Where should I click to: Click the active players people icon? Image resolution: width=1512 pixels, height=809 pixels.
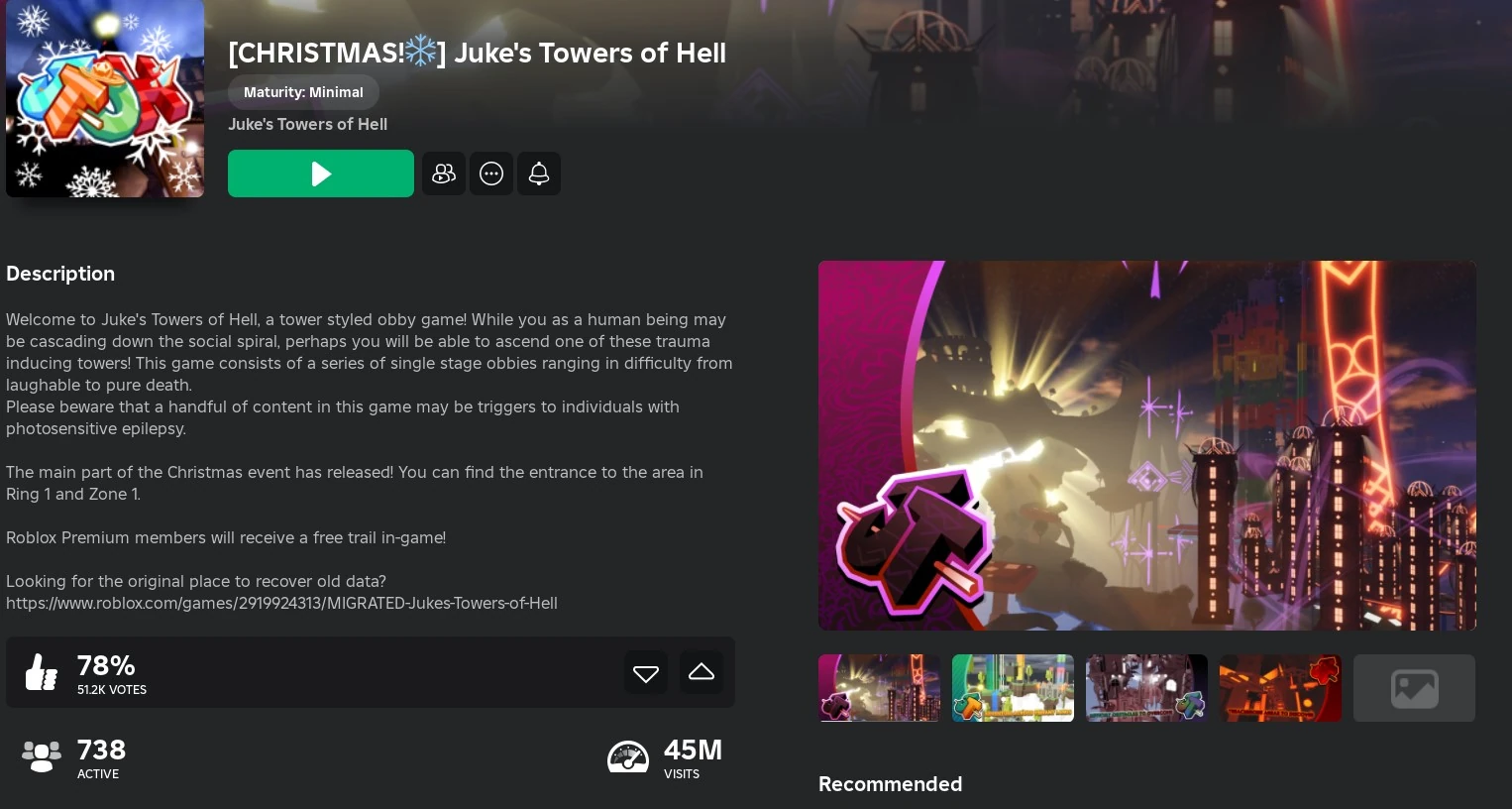pos(42,756)
